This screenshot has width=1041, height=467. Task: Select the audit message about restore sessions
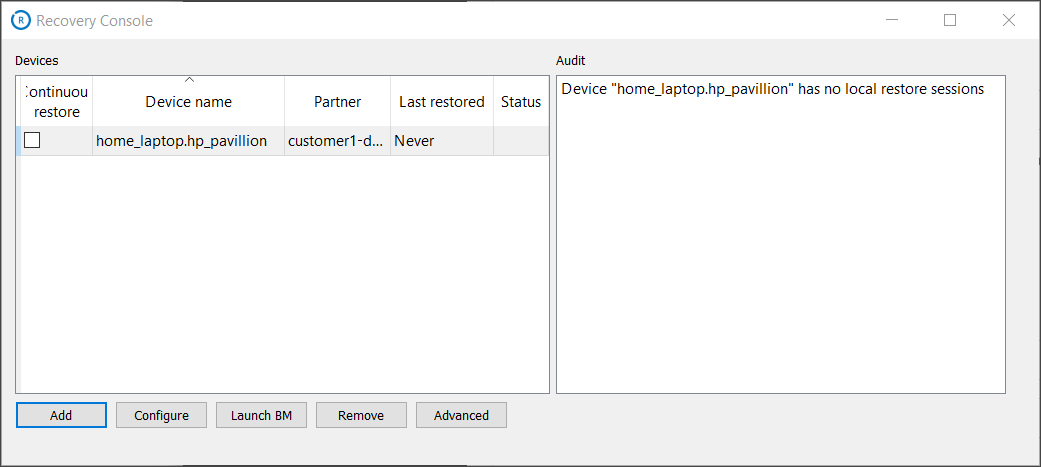[772, 89]
